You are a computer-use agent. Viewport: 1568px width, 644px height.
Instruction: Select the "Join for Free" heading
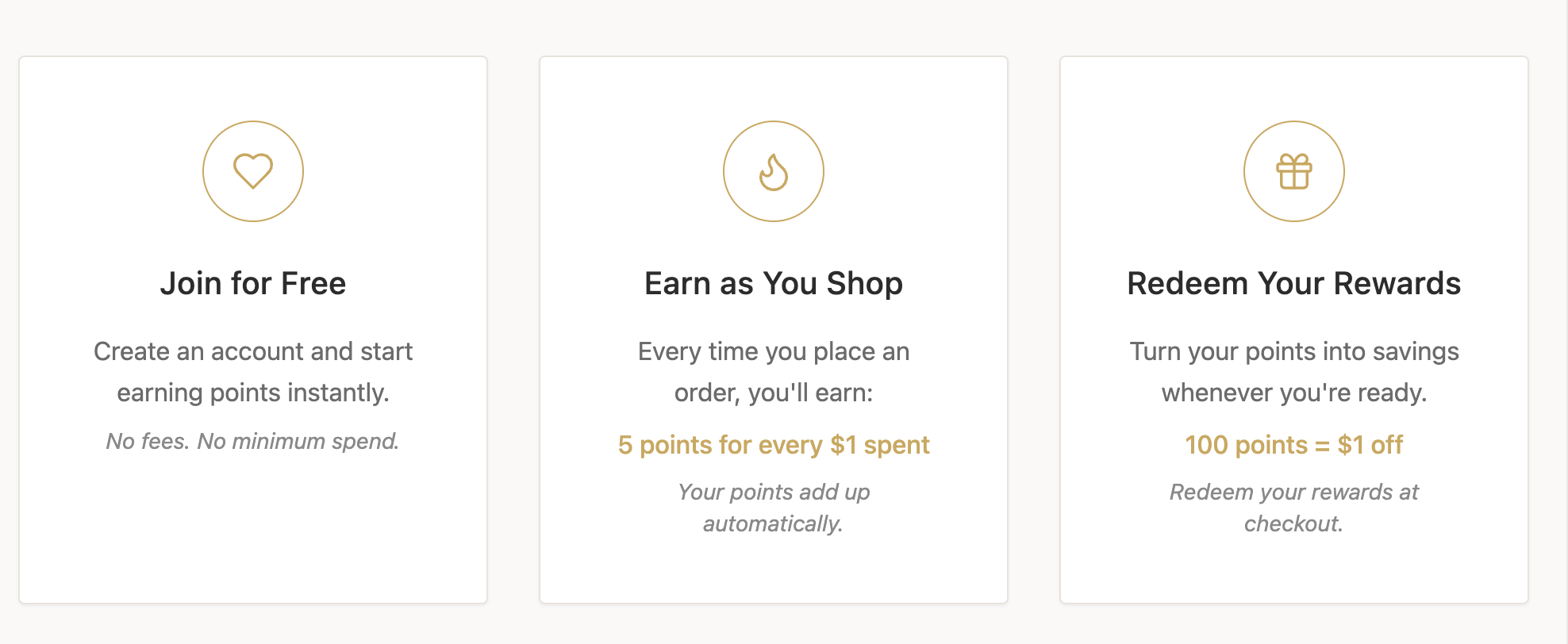pos(253,283)
